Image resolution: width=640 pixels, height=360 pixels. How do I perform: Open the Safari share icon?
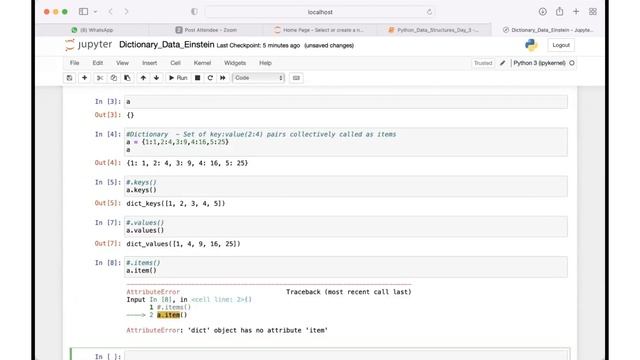pyautogui.click(x=560, y=11)
